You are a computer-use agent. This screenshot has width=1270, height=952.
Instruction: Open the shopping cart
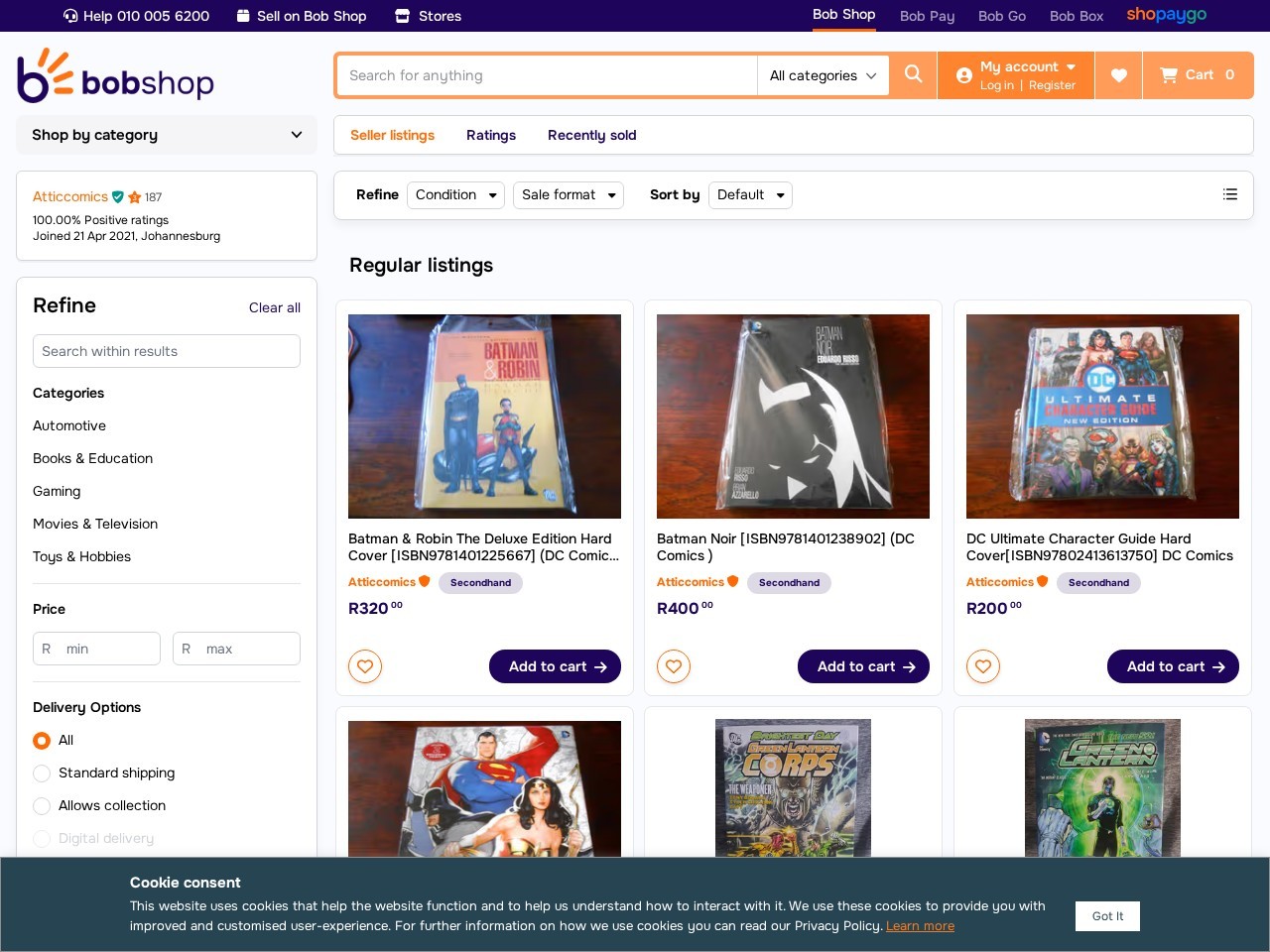pyautogui.click(x=1199, y=75)
